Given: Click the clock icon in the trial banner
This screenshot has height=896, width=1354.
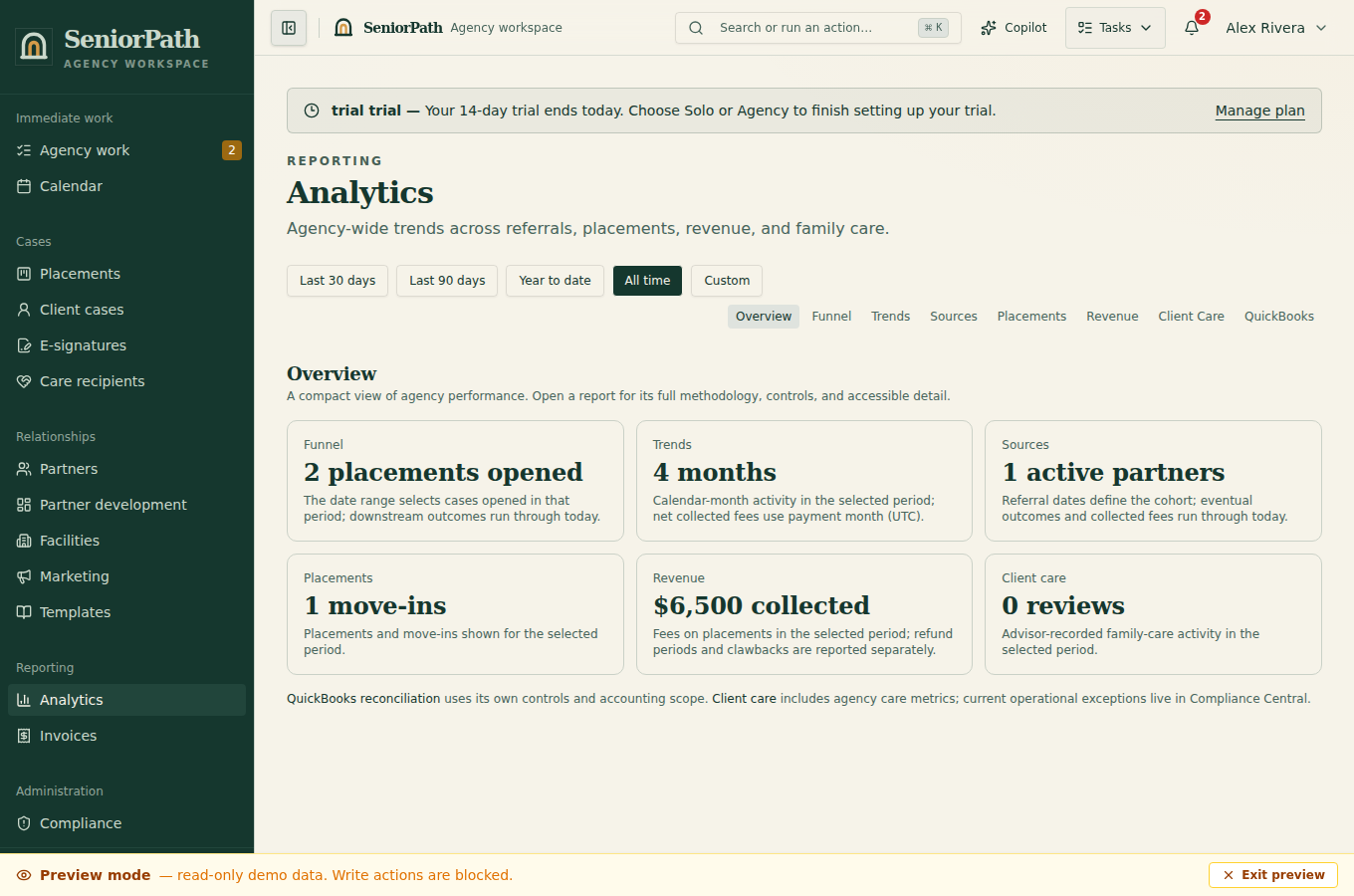Looking at the screenshot, I should 312,111.
